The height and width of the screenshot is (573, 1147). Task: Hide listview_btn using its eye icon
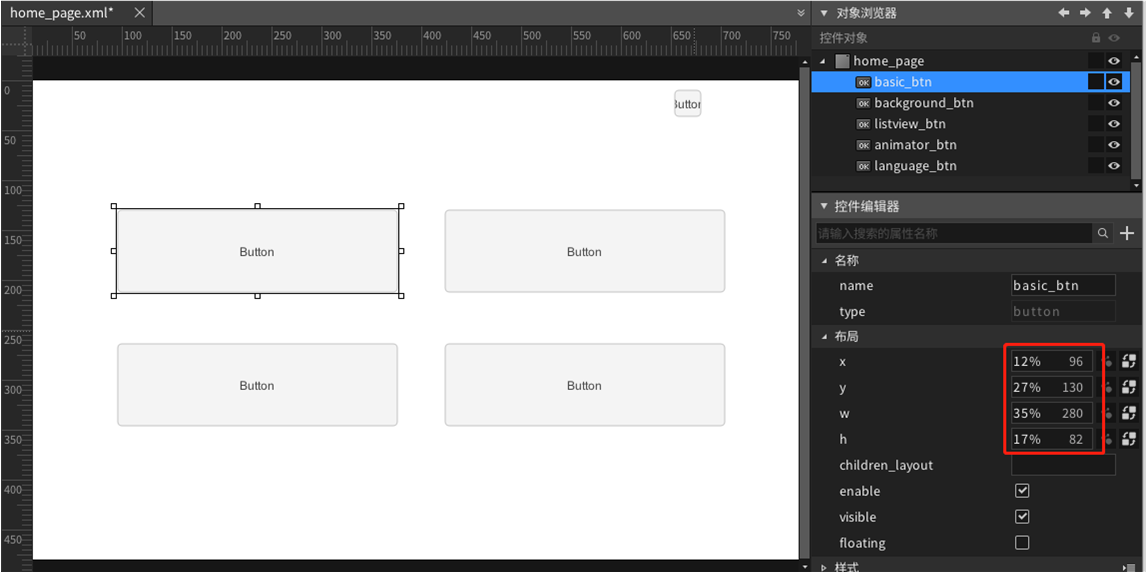point(1114,124)
